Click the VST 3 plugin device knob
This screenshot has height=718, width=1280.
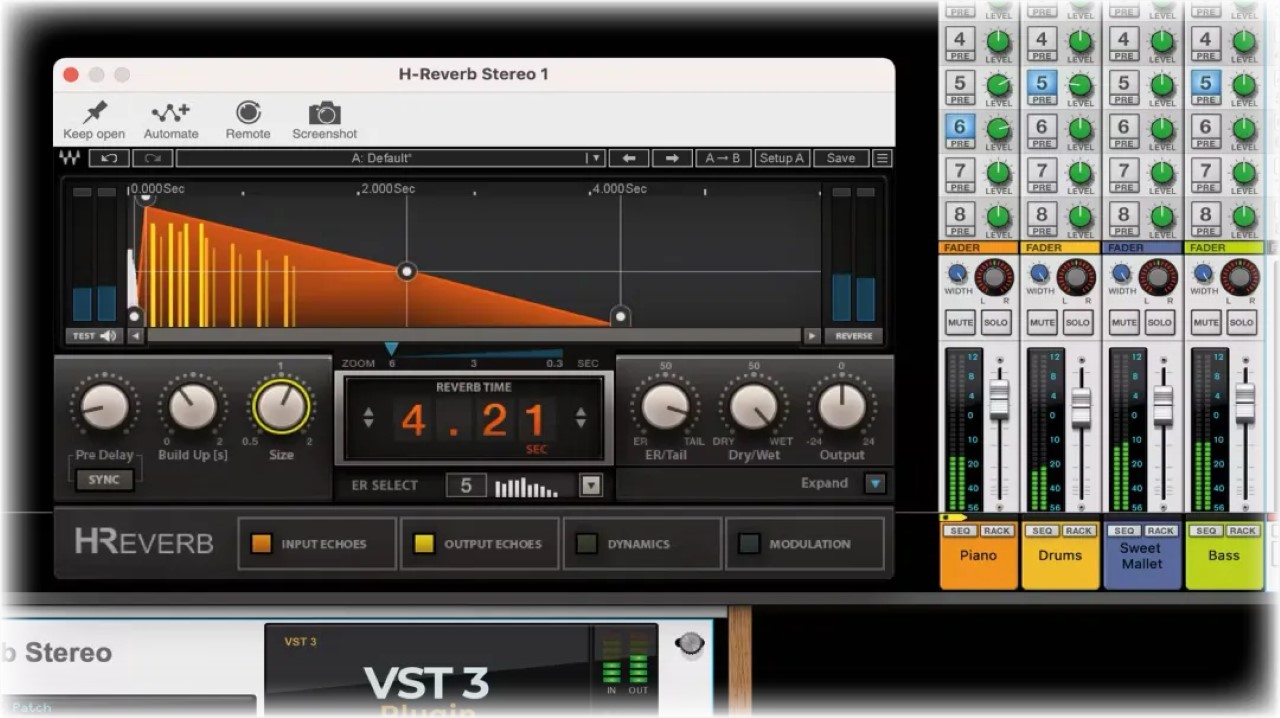690,645
